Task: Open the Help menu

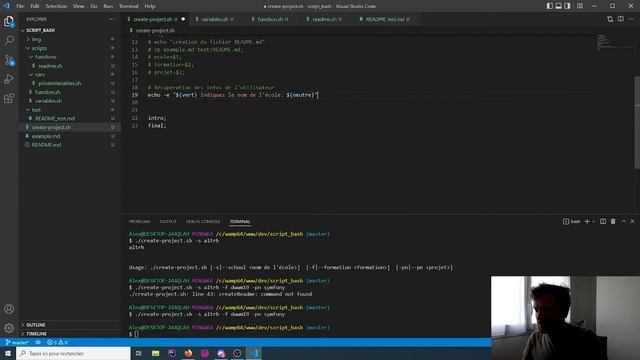Action: point(150,6)
